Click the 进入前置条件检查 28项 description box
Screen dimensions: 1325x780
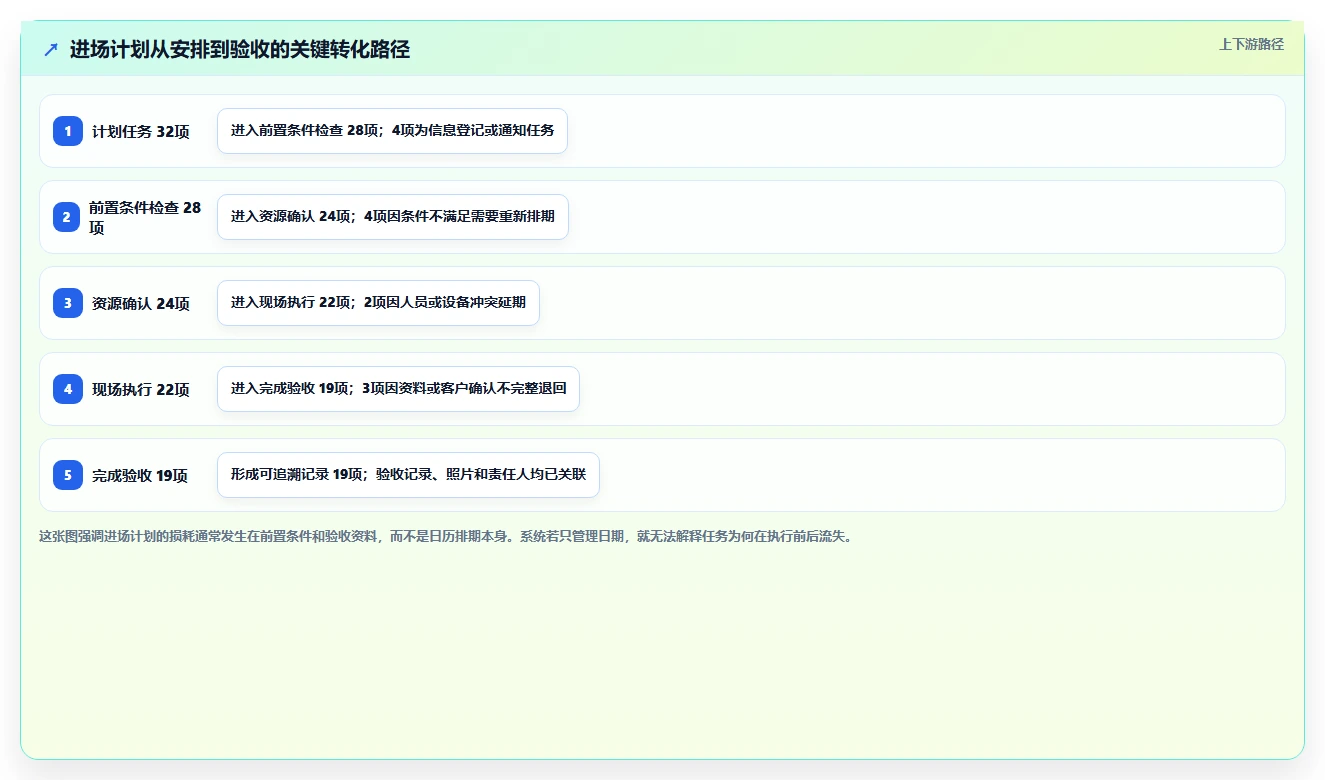392,131
